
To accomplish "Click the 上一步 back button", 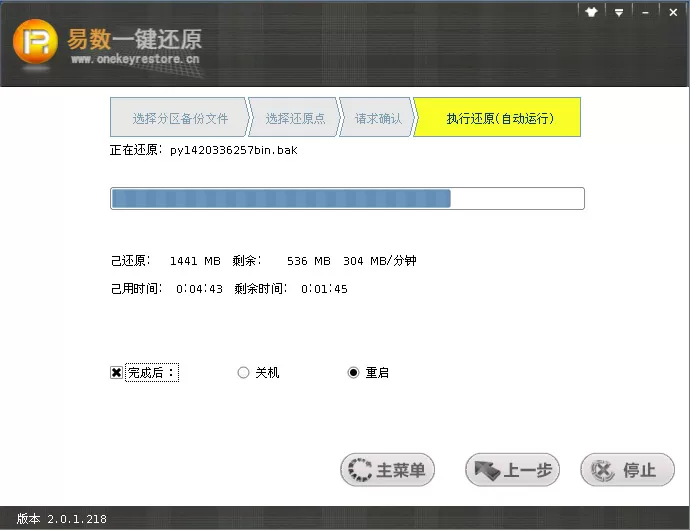I will coord(512,470).
